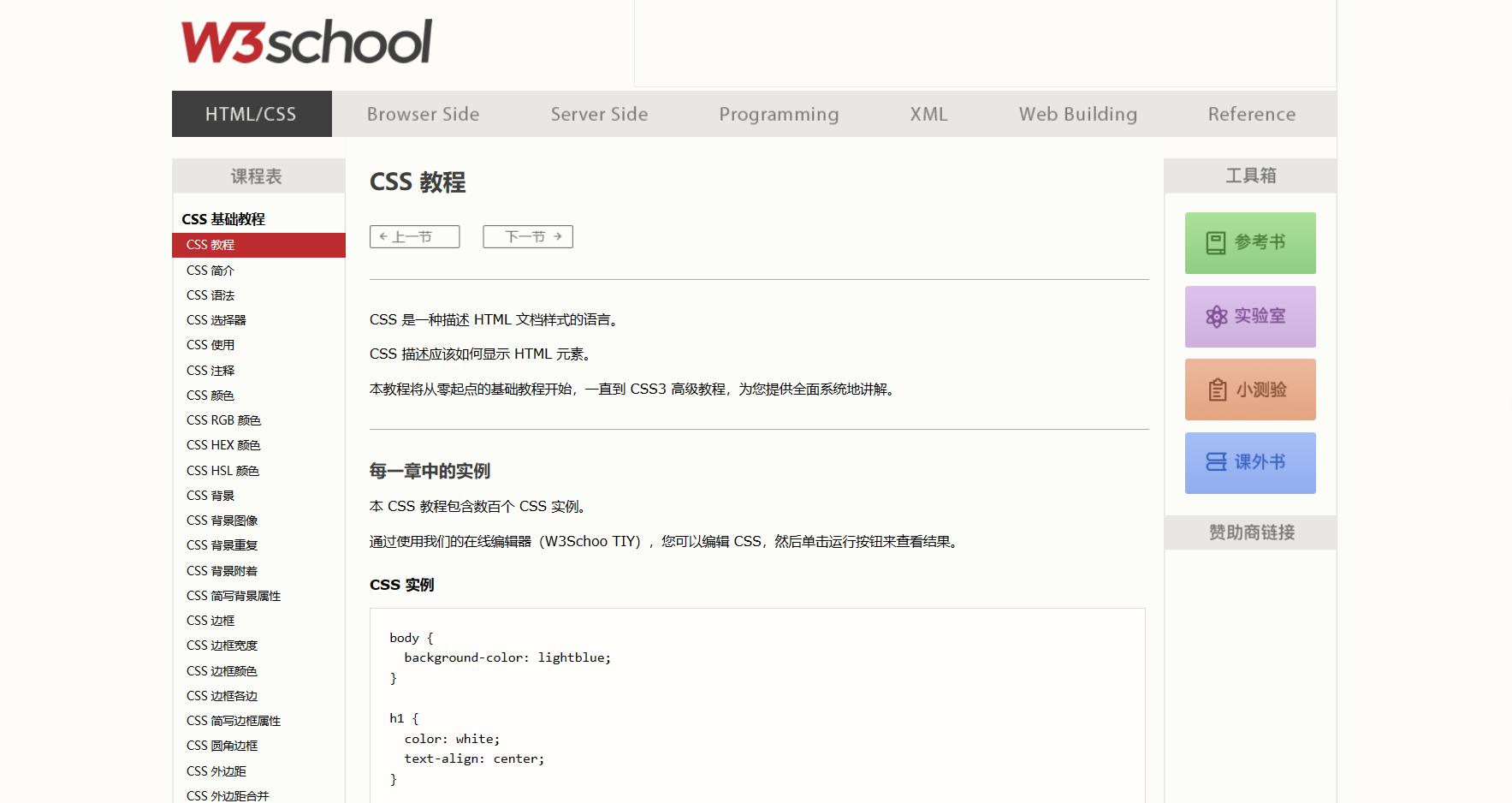Open the Server Side section

coord(599,113)
